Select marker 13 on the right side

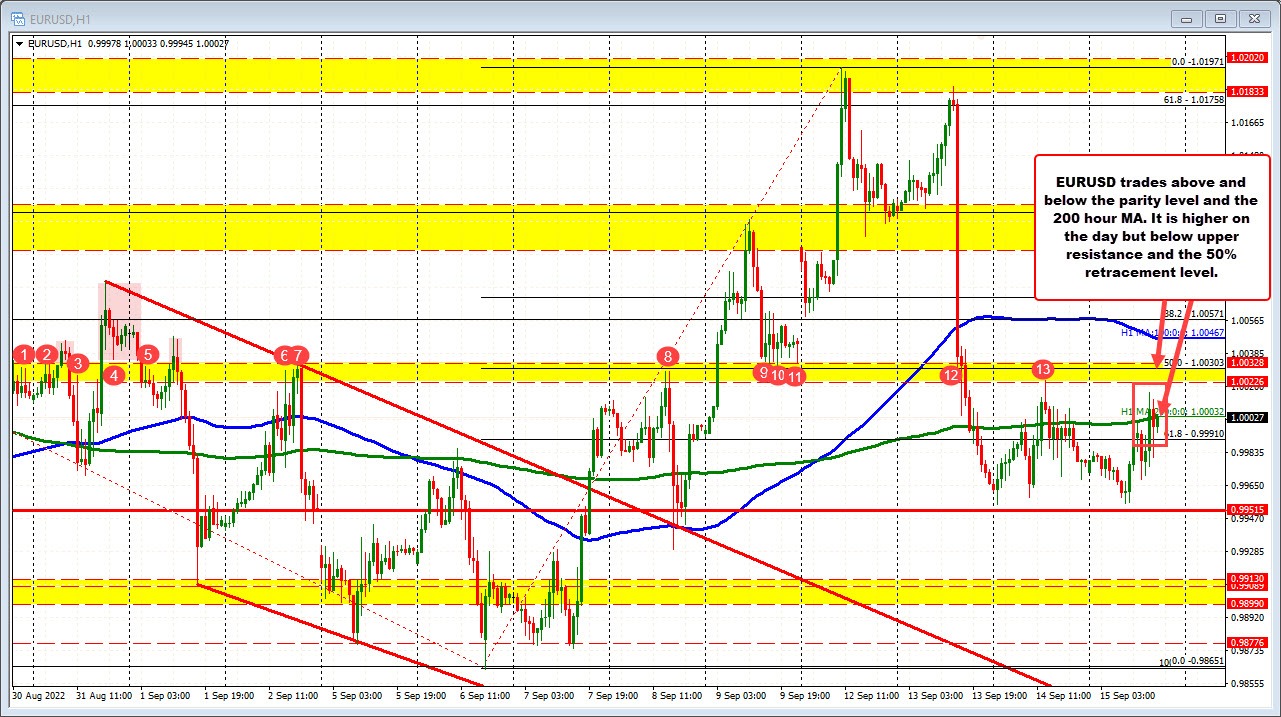click(x=1044, y=369)
